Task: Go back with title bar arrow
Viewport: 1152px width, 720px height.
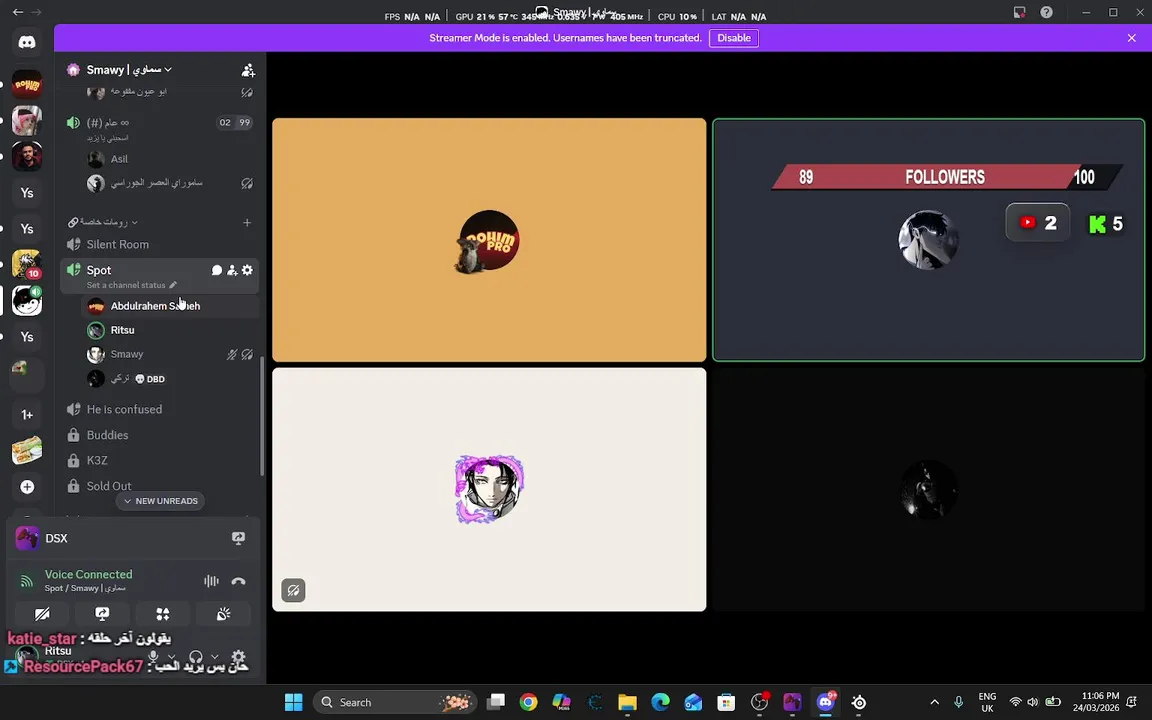Action: pyautogui.click(x=18, y=12)
